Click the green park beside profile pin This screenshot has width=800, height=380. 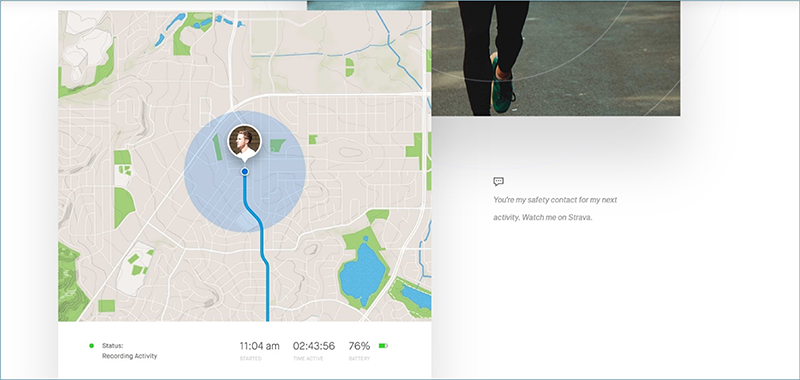278,145
